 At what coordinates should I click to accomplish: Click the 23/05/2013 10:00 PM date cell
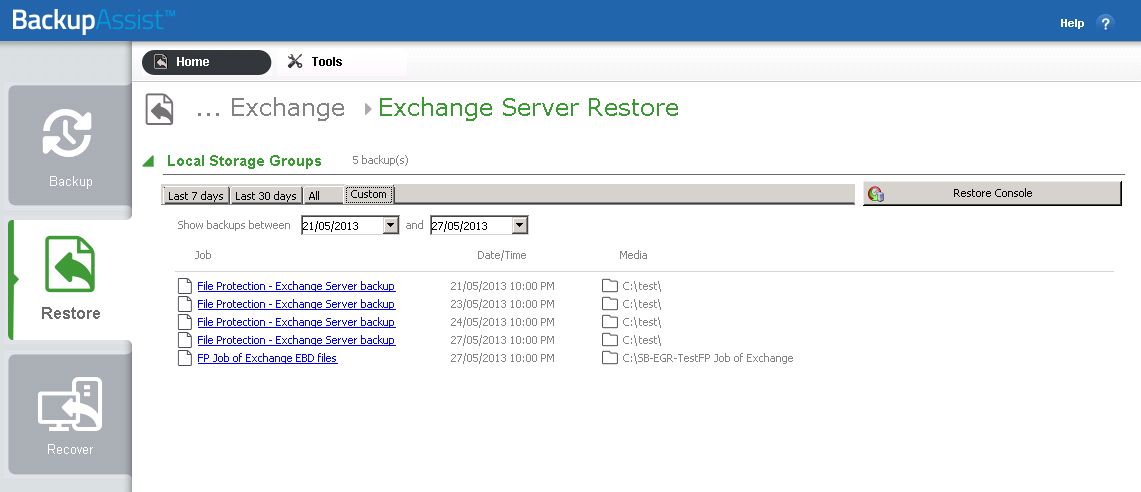click(502, 304)
